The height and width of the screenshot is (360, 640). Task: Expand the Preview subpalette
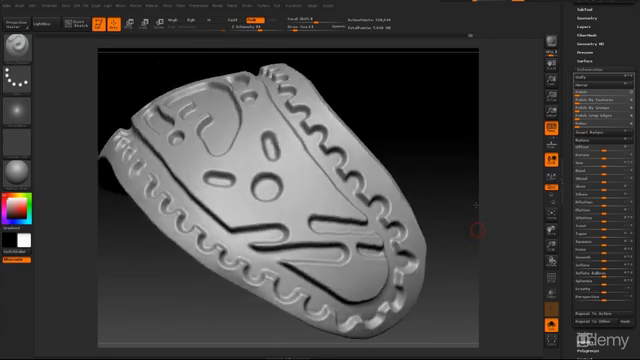pos(585,52)
